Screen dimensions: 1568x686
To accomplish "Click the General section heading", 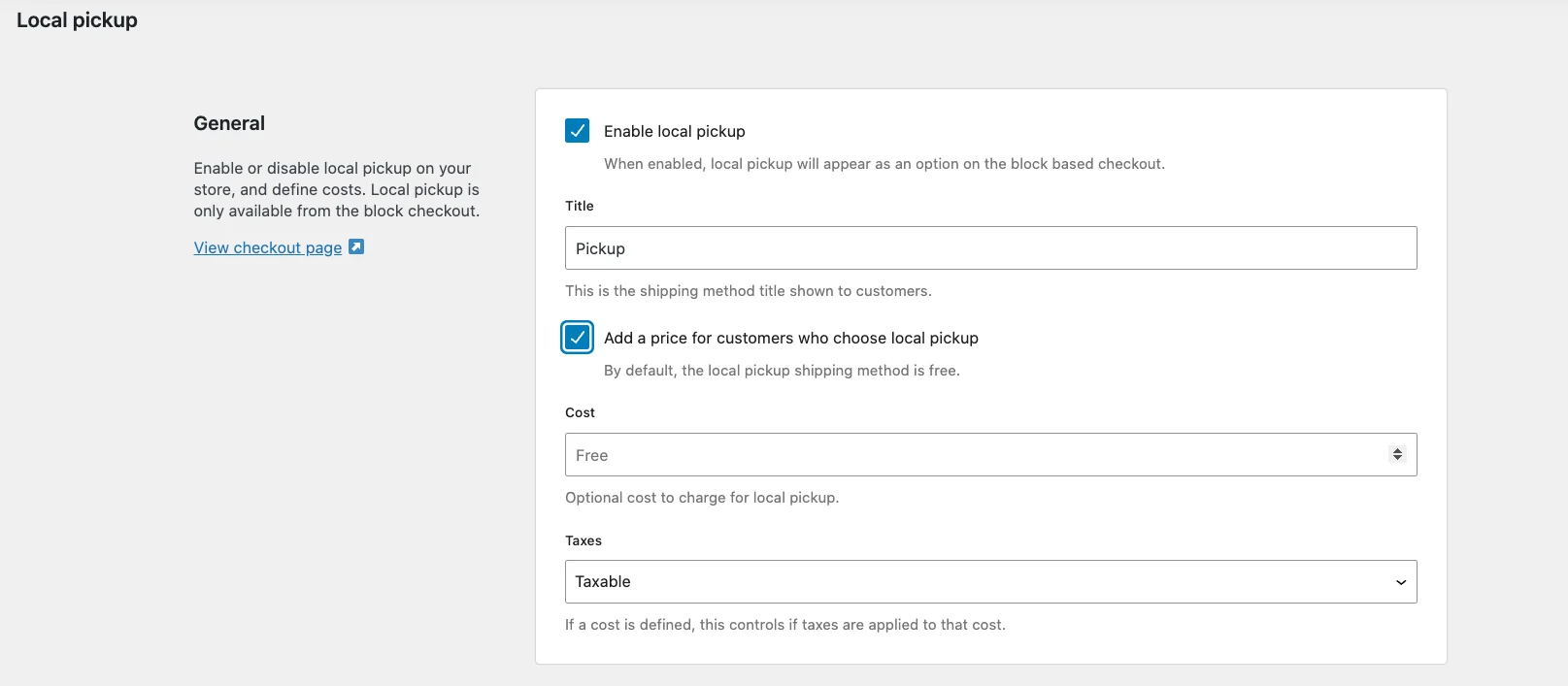I will [229, 123].
